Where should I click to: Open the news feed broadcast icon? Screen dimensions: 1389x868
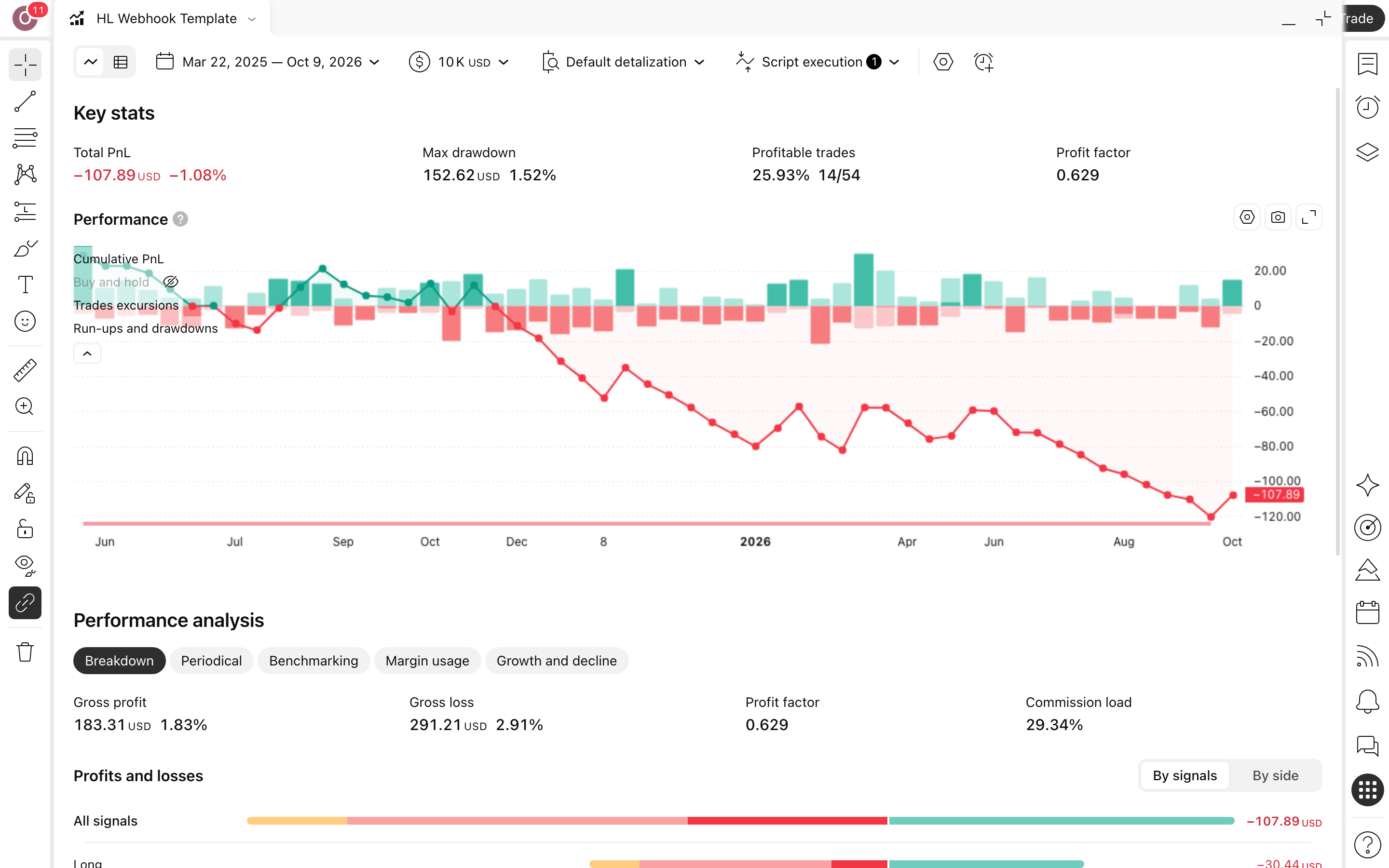coord(1367,657)
